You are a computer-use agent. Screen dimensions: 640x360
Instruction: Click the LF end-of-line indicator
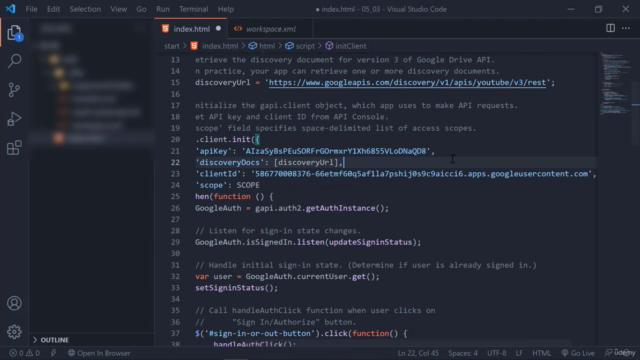coord(519,353)
